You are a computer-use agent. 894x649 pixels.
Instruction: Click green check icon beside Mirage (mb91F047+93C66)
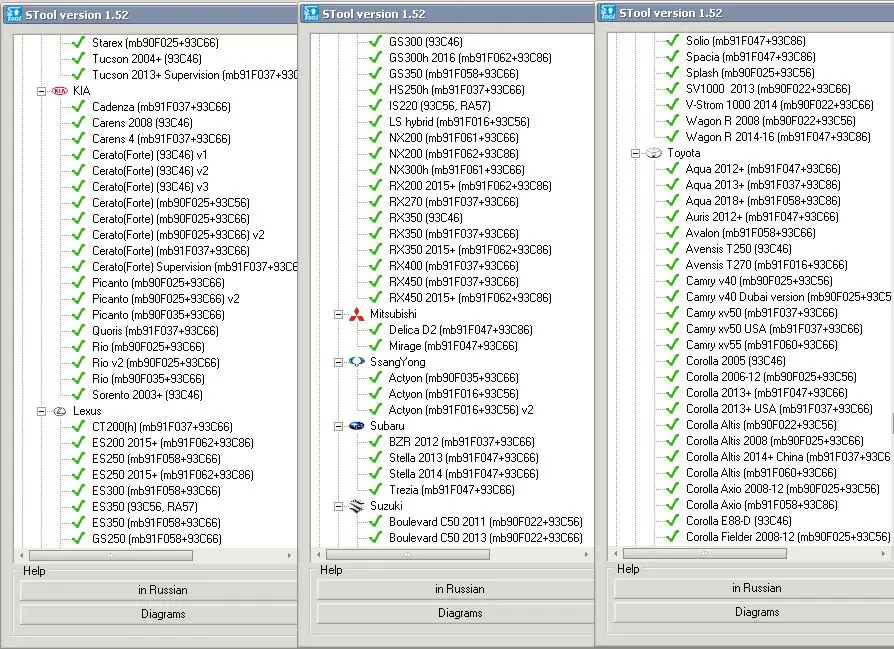coord(375,346)
